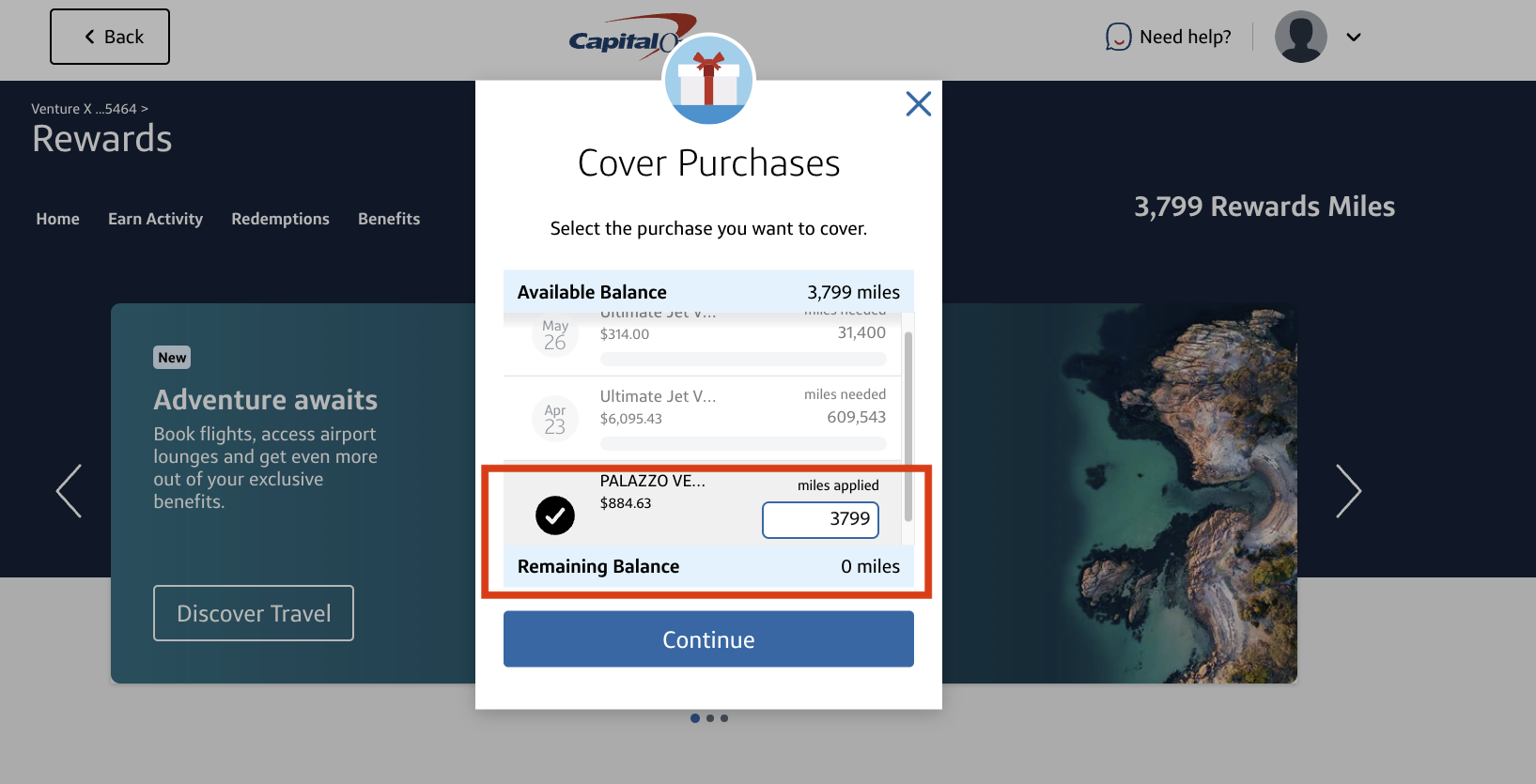The image size is (1536, 784).
Task: Close the Cover Purchases dialog
Action: [918, 103]
